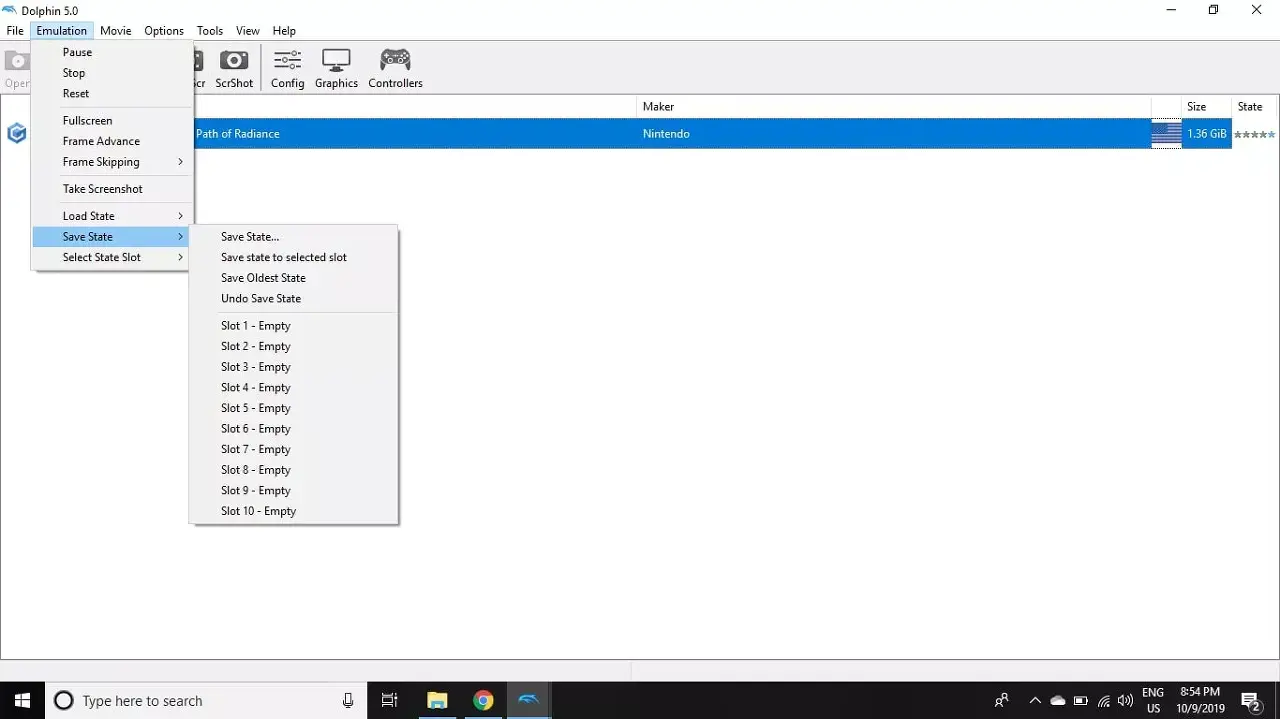Click the Emulation menu
The image size is (1280, 719).
62,31
